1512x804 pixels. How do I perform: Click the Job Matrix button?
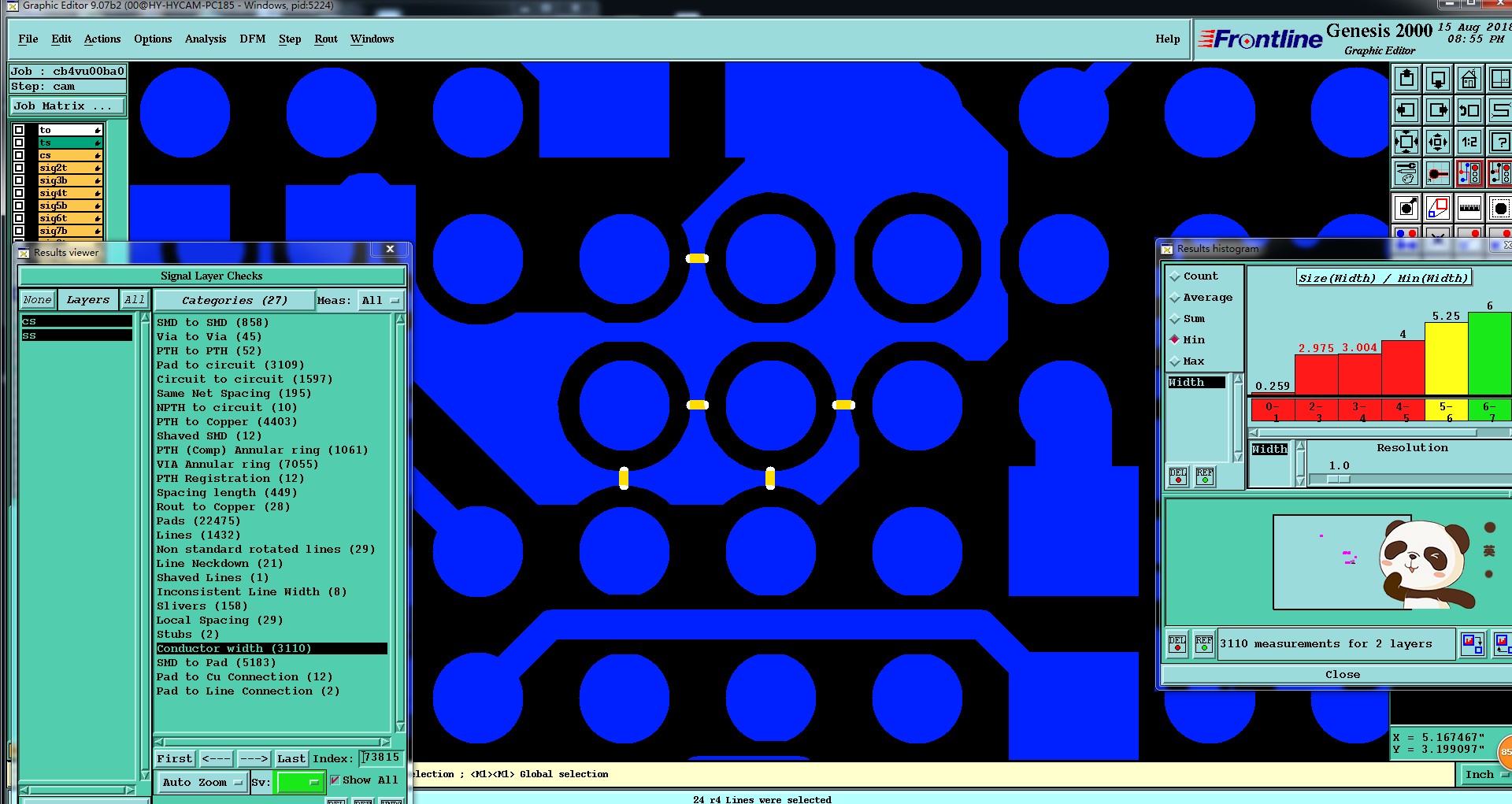tap(68, 106)
